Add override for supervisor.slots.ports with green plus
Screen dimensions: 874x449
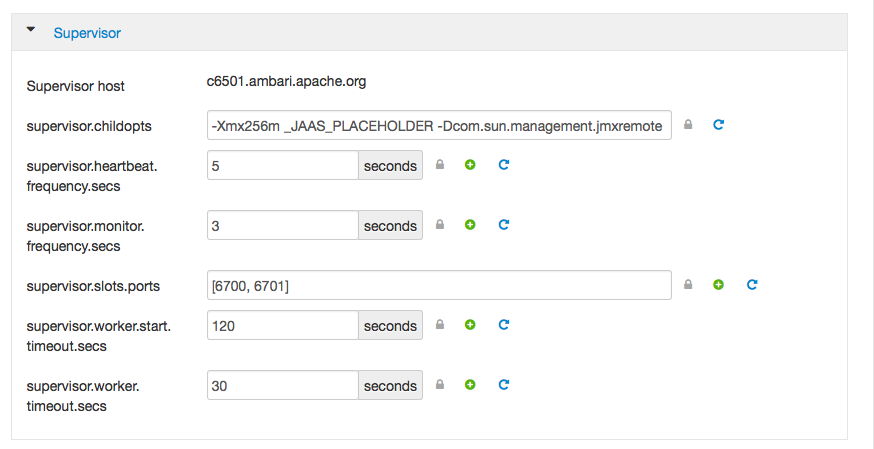pos(718,285)
